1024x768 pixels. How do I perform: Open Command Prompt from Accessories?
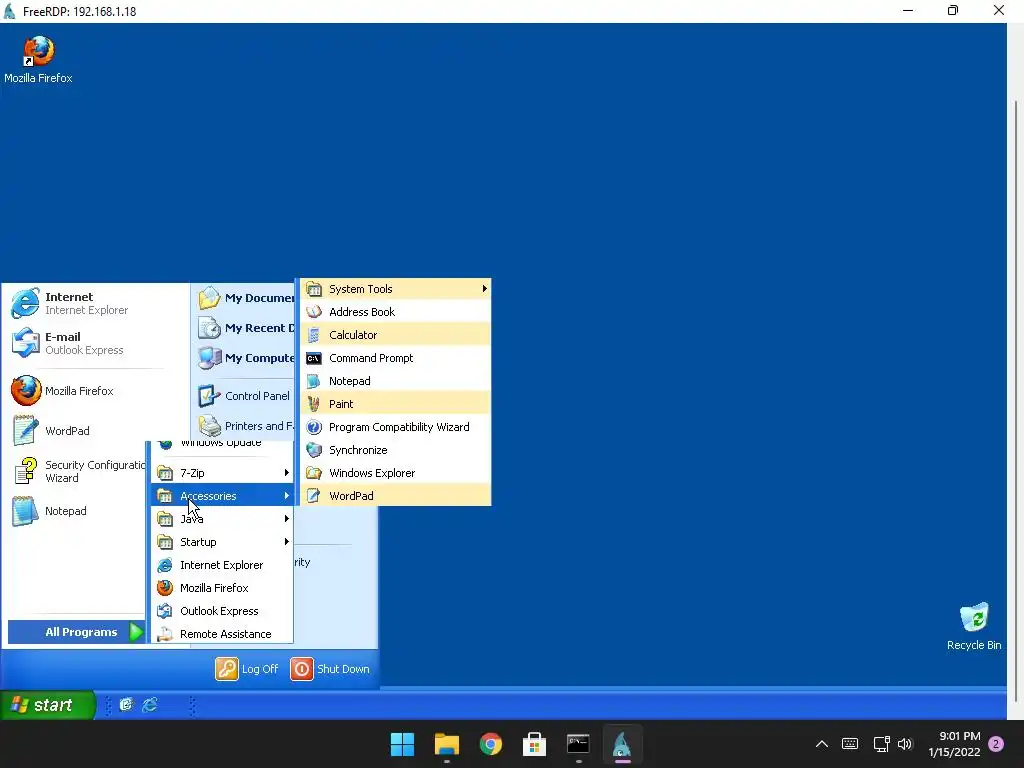point(396,358)
